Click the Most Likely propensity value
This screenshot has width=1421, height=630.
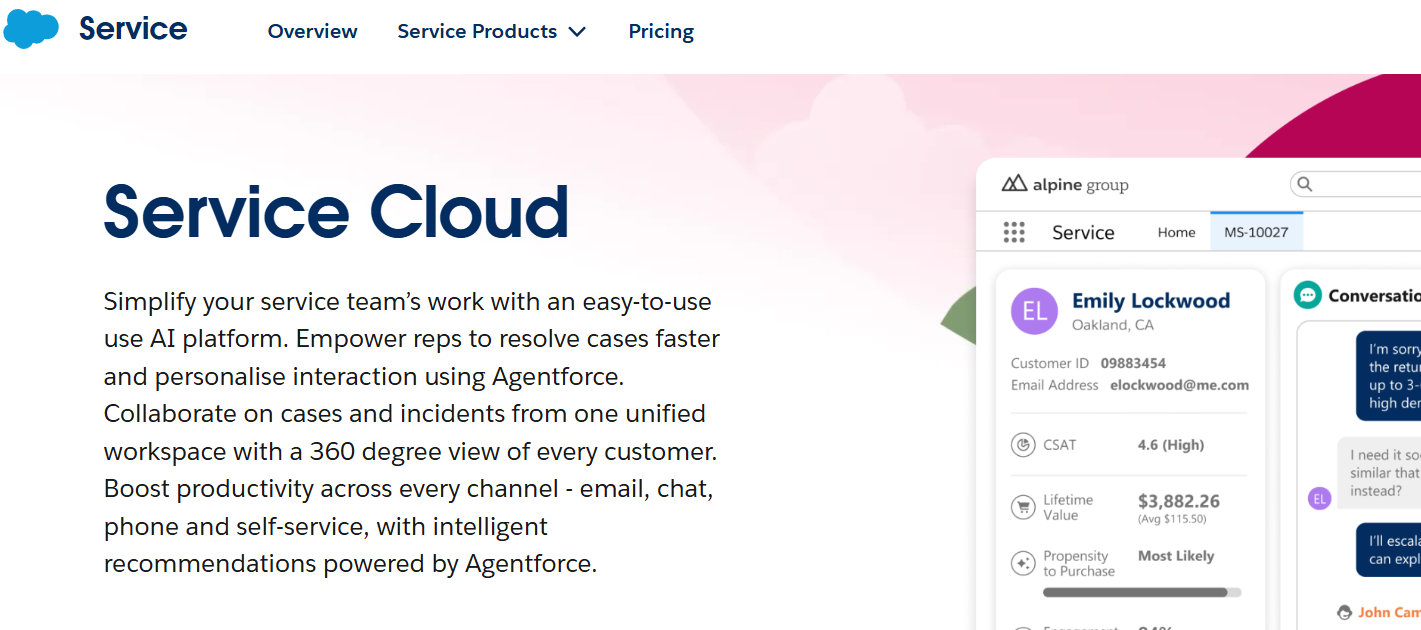point(1176,556)
